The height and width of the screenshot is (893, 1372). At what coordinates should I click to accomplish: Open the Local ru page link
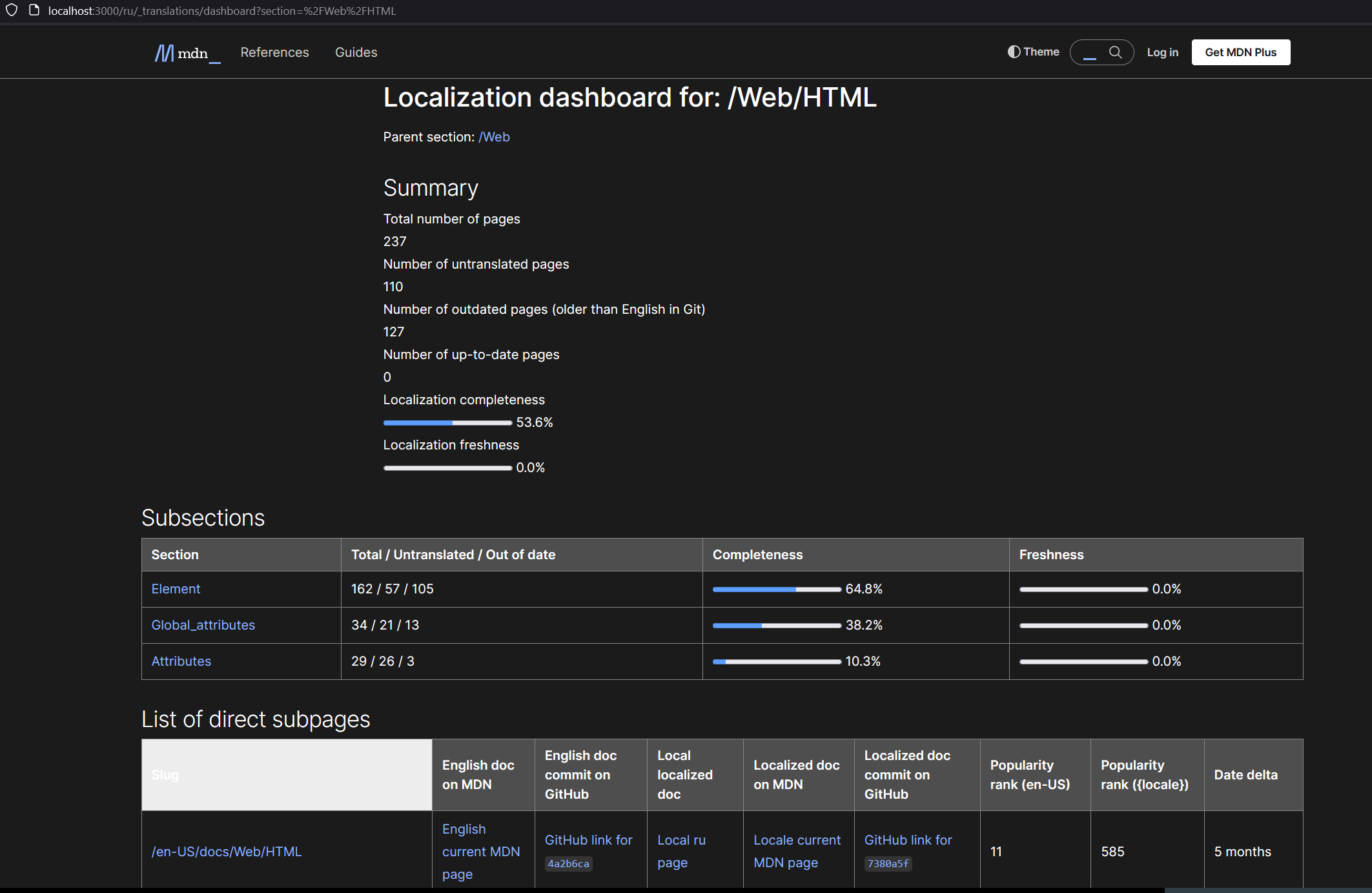tap(681, 852)
